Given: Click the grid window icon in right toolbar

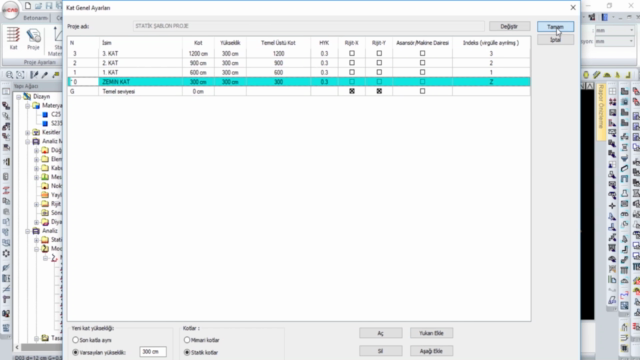Looking at the screenshot, I should (612, 91).
